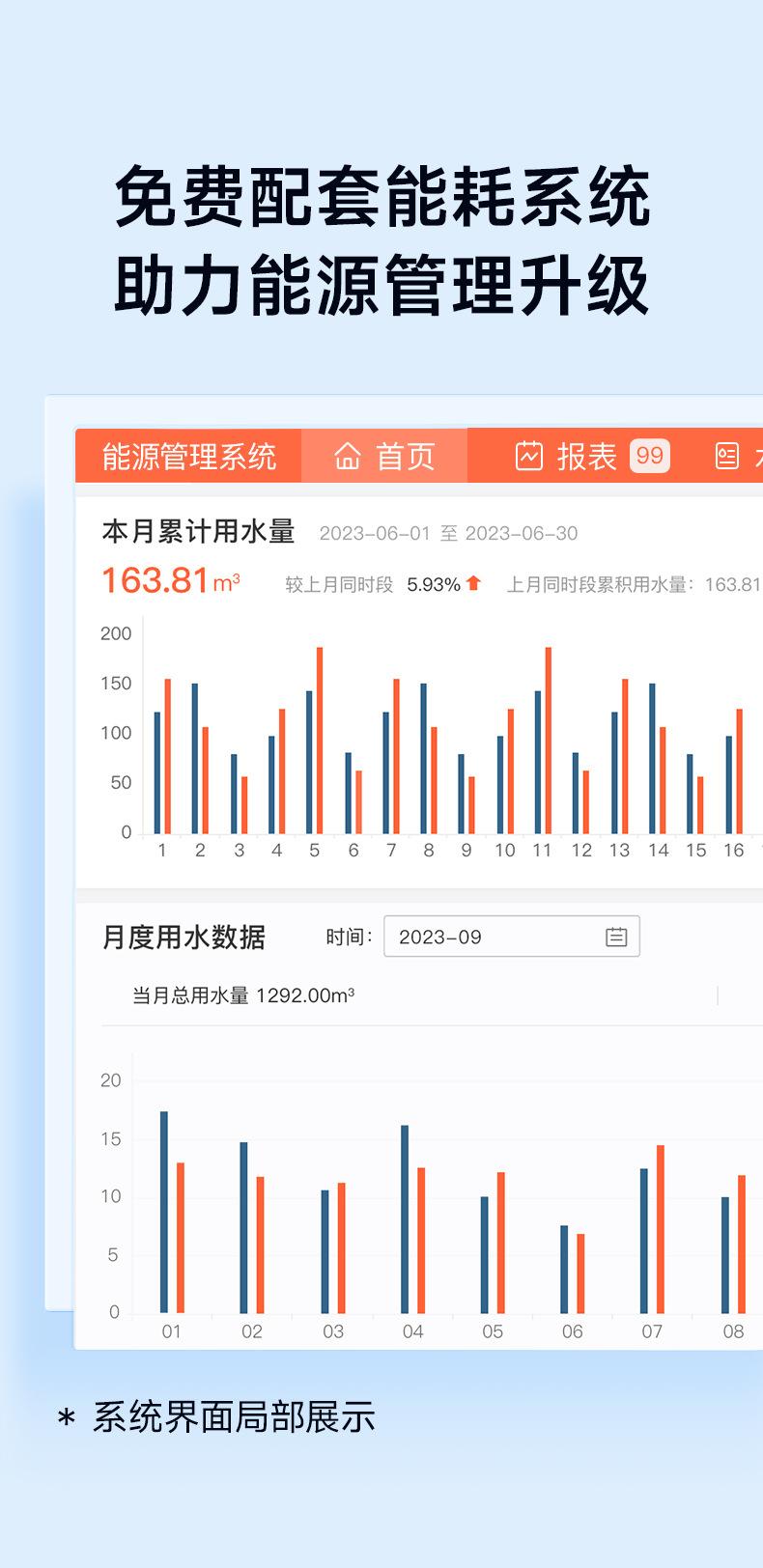Click the document icon right of 报表
The image size is (763, 1568).
pyautogui.click(x=727, y=456)
